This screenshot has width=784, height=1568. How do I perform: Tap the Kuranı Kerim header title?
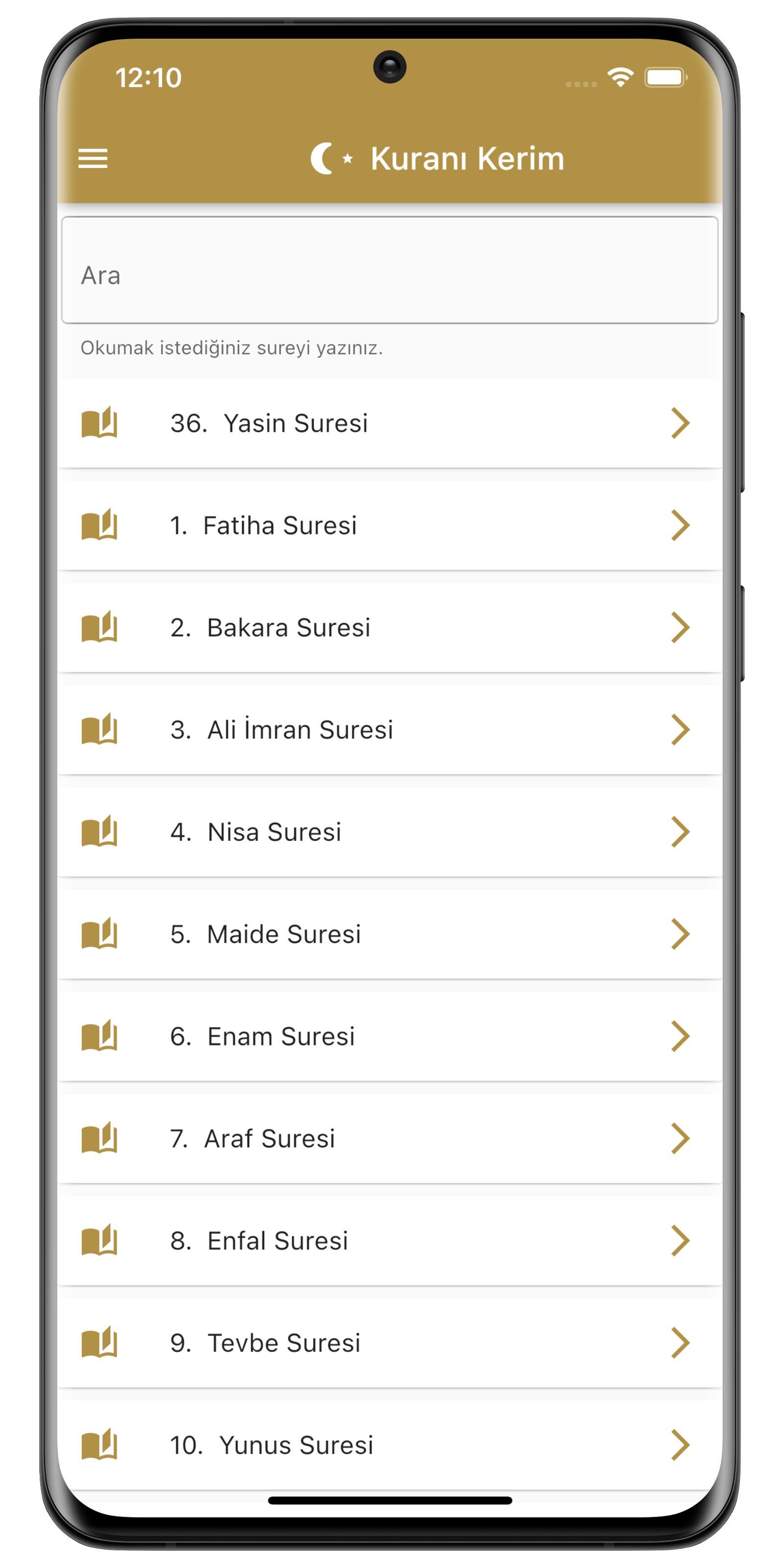tap(467, 159)
